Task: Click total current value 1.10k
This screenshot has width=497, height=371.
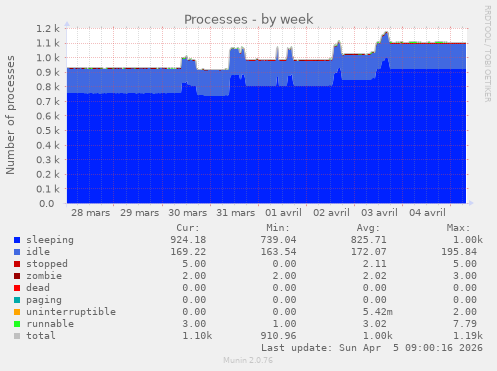Action: pyautogui.click(x=197, y=336)
